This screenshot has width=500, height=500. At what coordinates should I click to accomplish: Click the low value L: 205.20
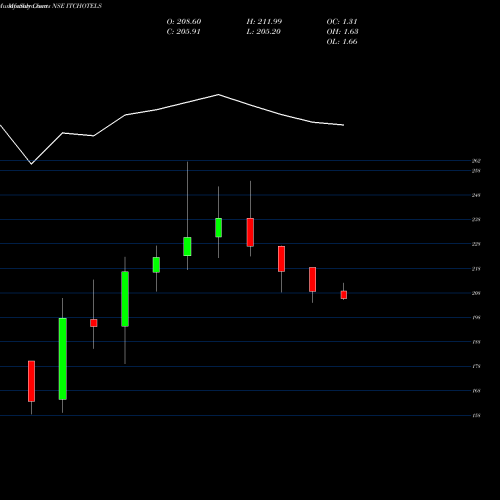[x=263, y=32]
